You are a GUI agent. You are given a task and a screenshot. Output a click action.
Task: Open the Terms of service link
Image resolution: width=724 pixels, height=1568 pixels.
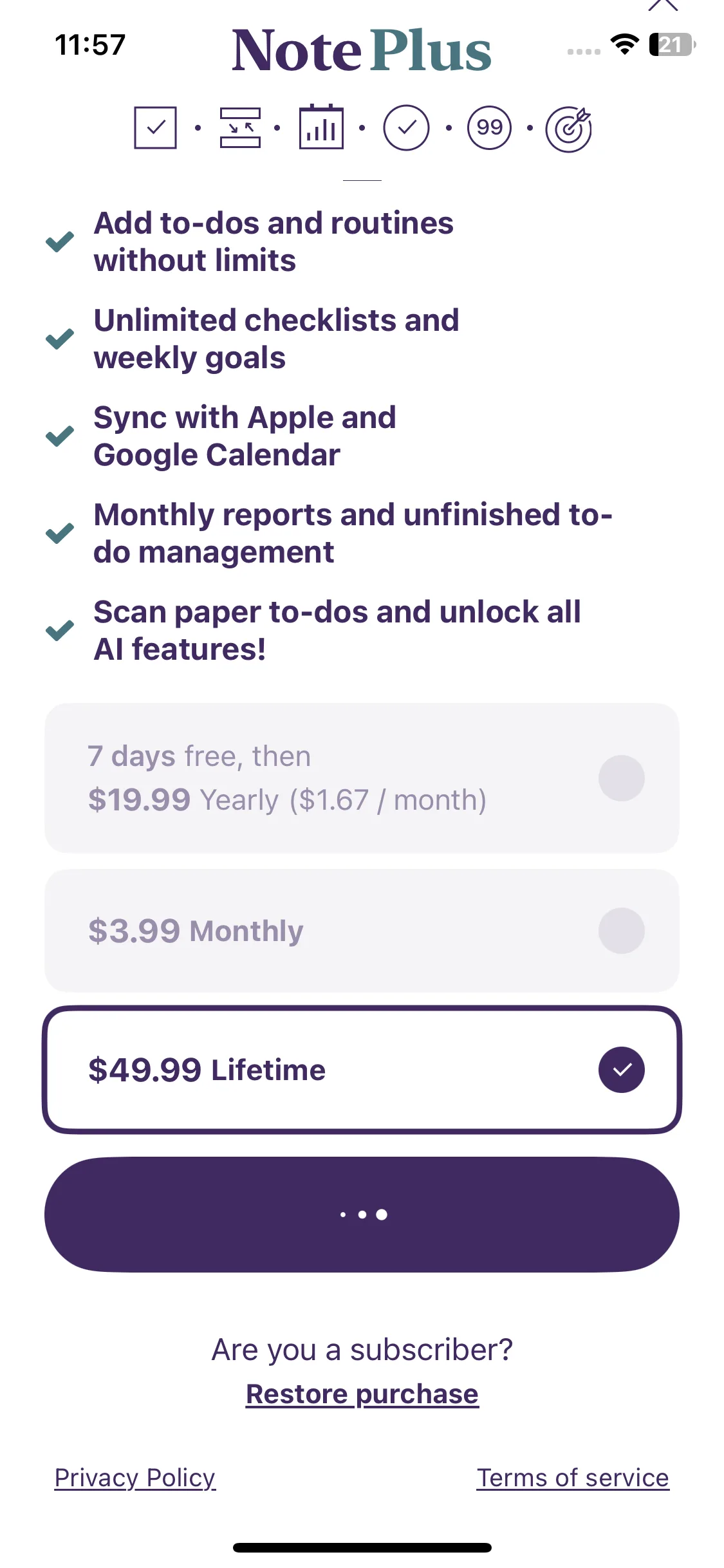[x=572, y=1478]
